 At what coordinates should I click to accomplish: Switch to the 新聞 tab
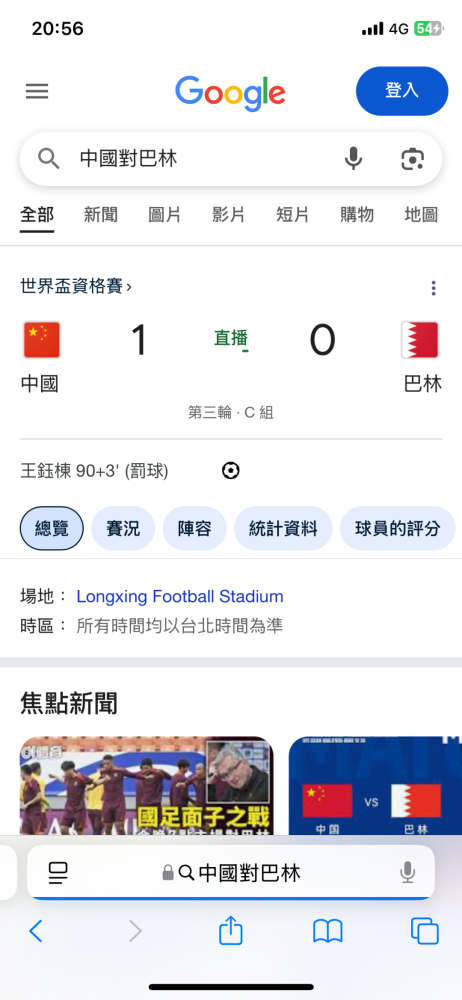101,214
